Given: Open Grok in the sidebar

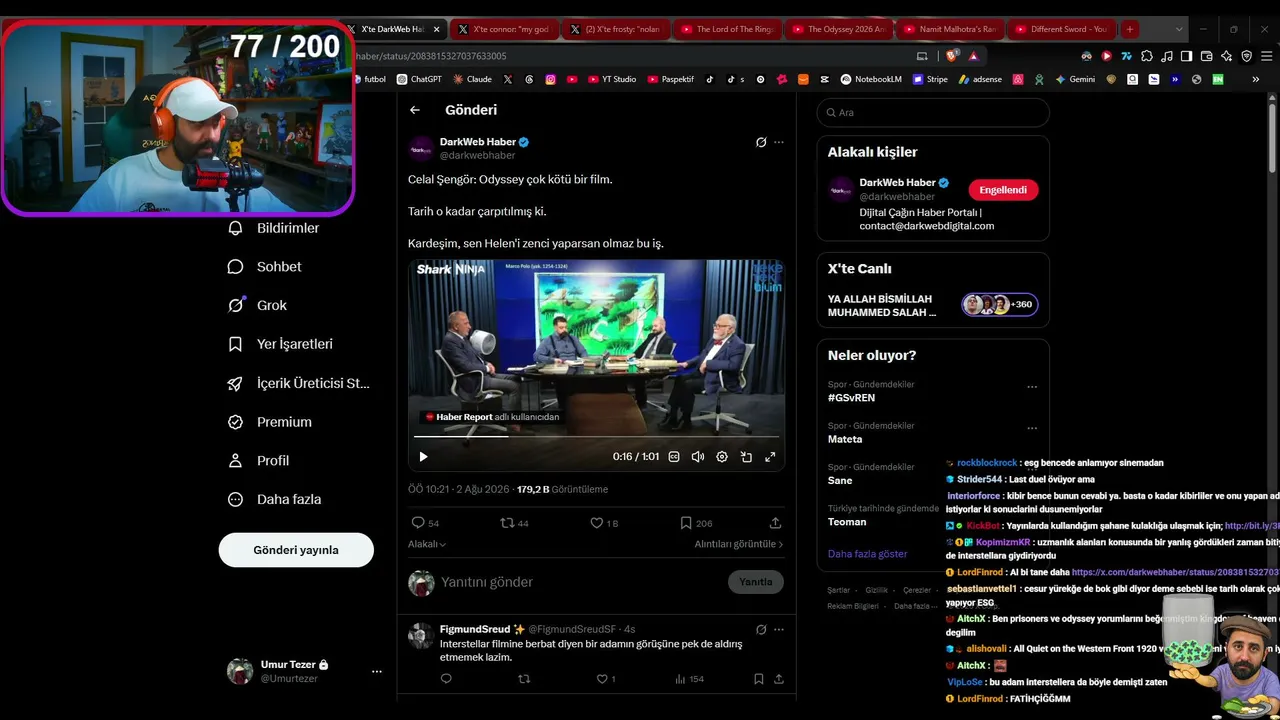Looking at the screenshot, I should click(258, 305).
